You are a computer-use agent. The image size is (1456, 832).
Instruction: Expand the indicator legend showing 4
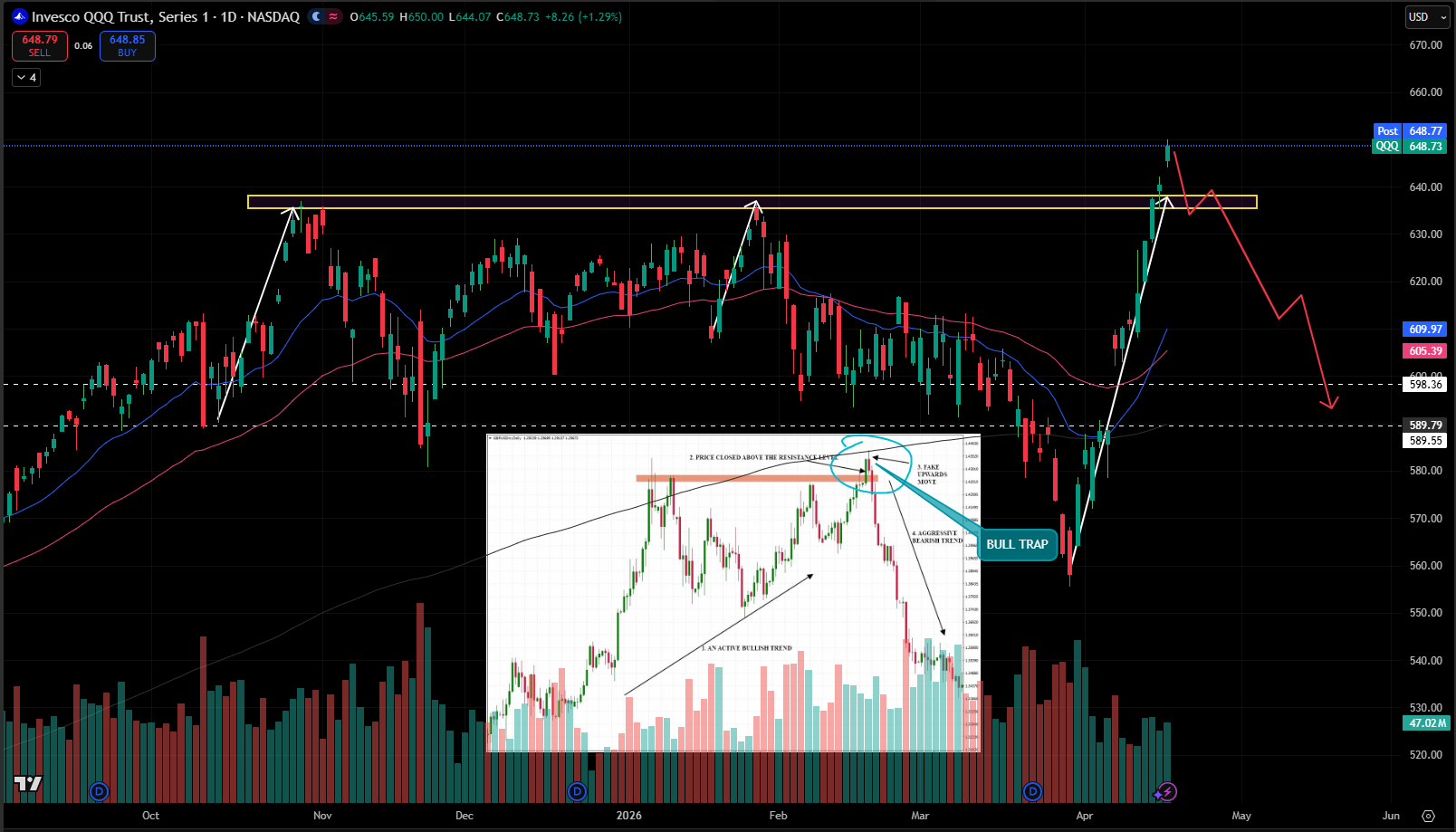26,78
